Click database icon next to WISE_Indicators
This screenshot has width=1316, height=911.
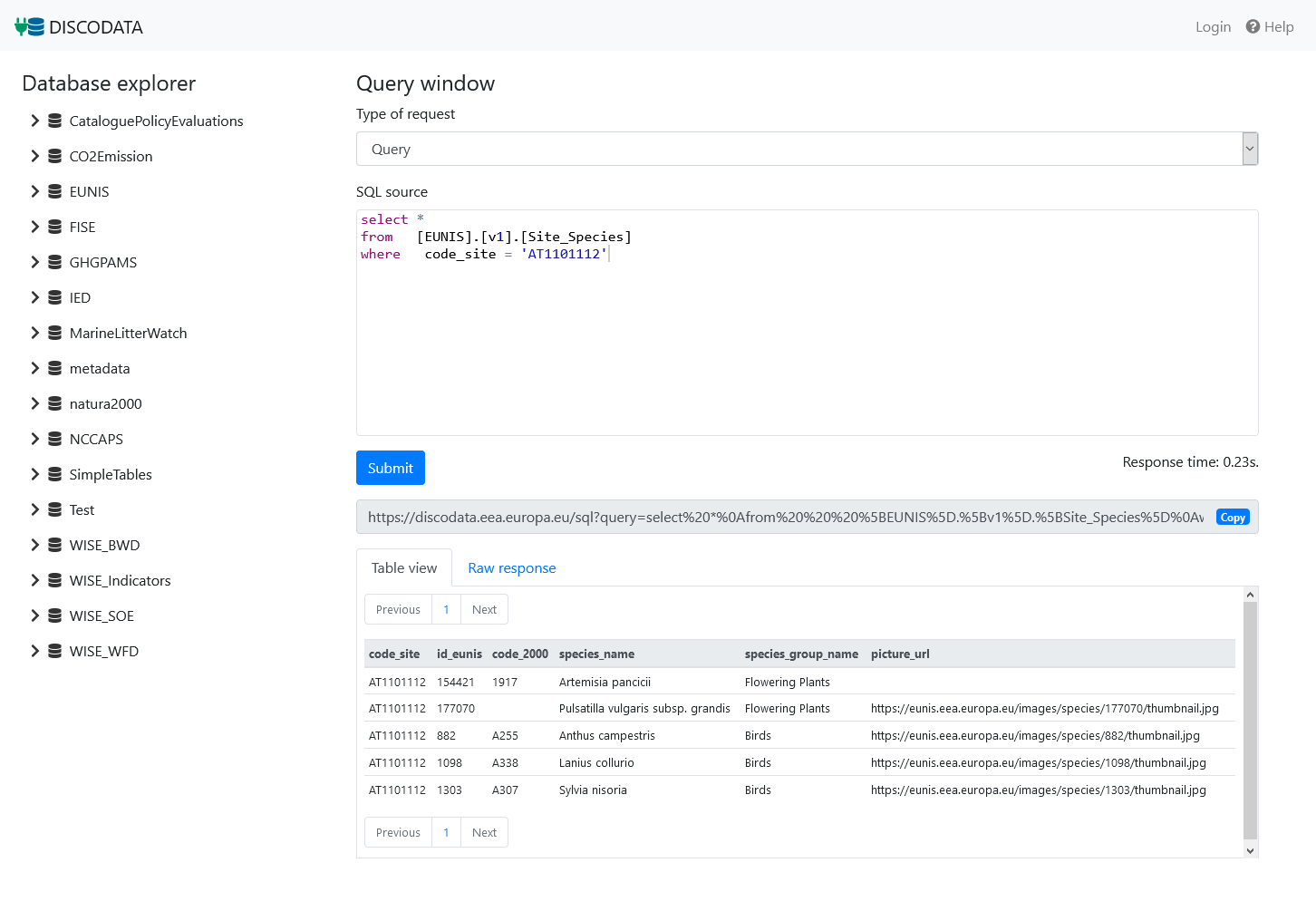tap(55, 580)
